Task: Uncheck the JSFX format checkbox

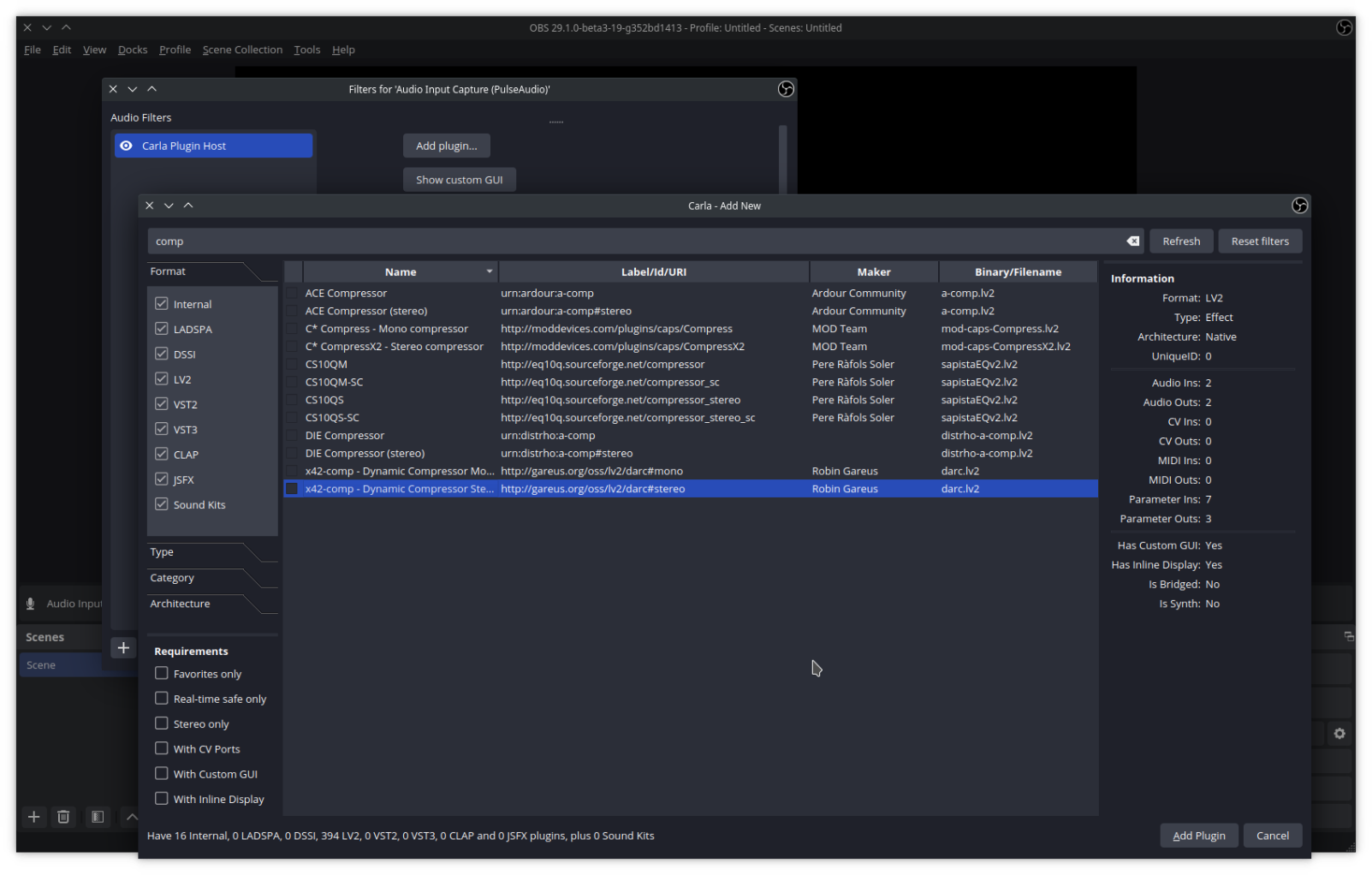Action: (161, 479)
